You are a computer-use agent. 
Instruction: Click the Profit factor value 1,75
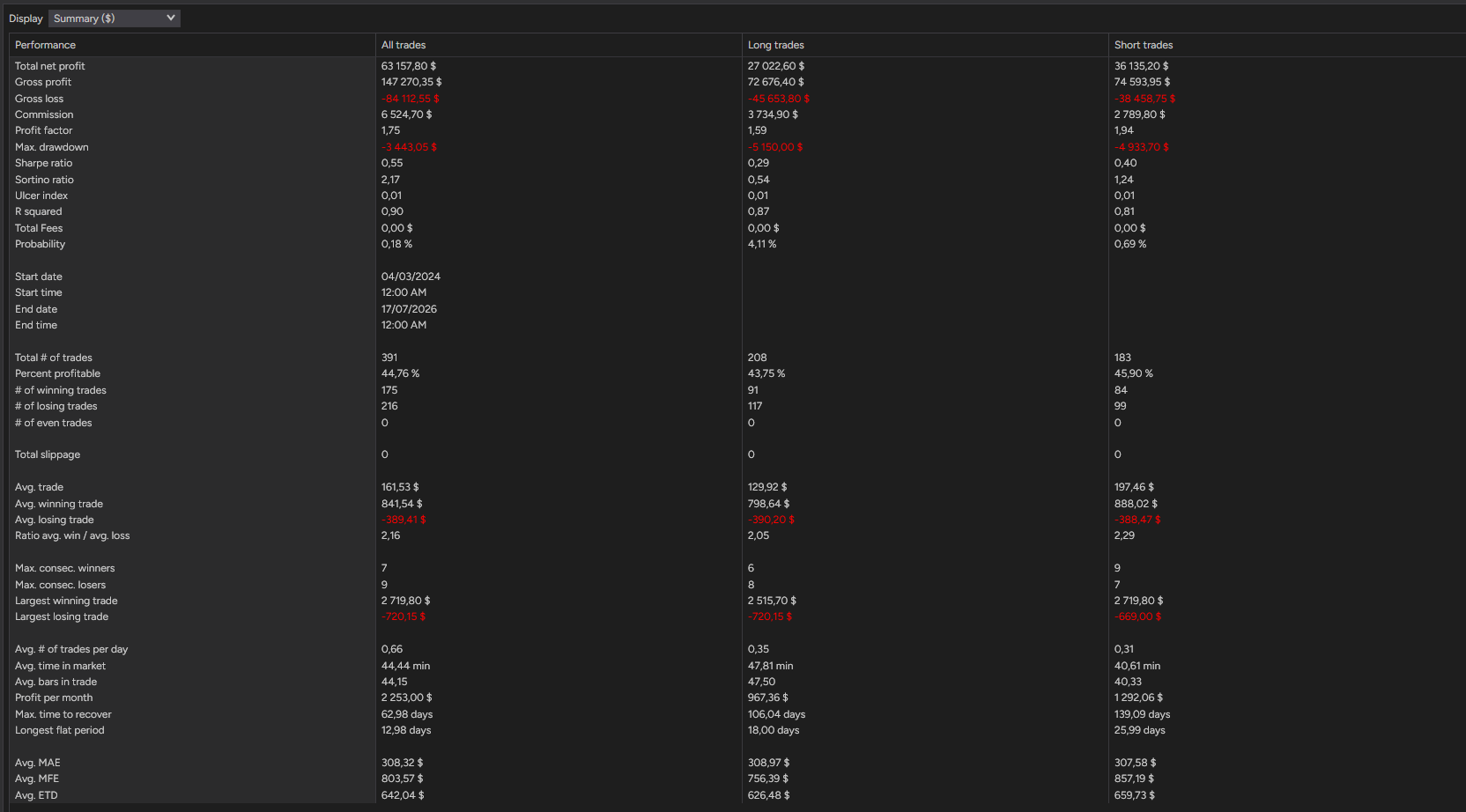391,130
